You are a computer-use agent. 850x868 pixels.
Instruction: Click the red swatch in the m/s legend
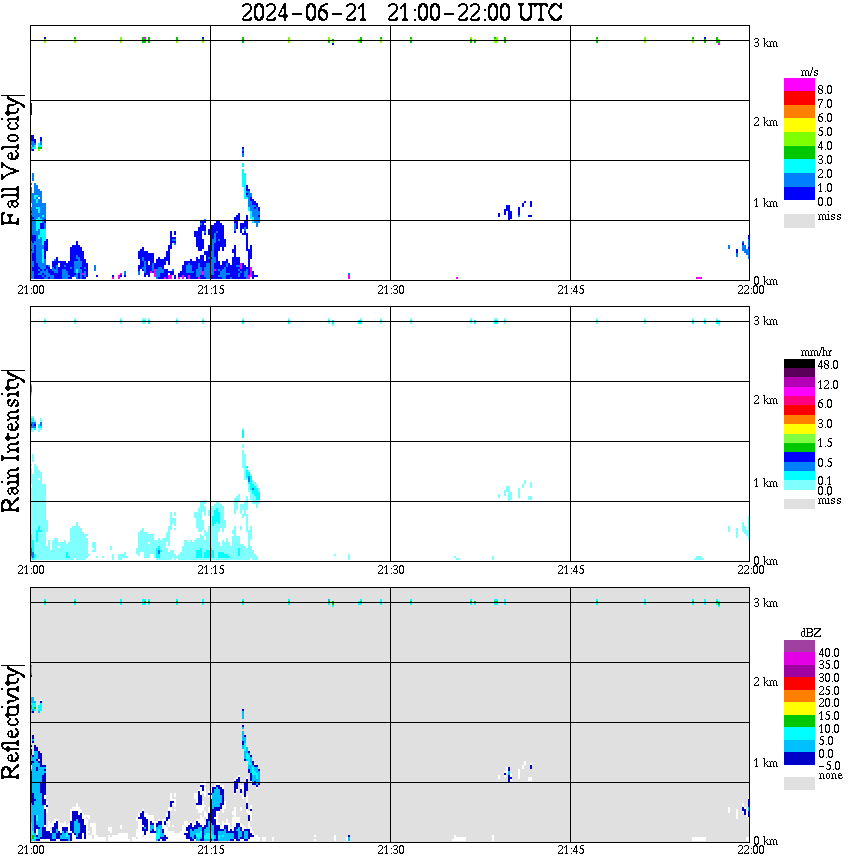[799, 98]
